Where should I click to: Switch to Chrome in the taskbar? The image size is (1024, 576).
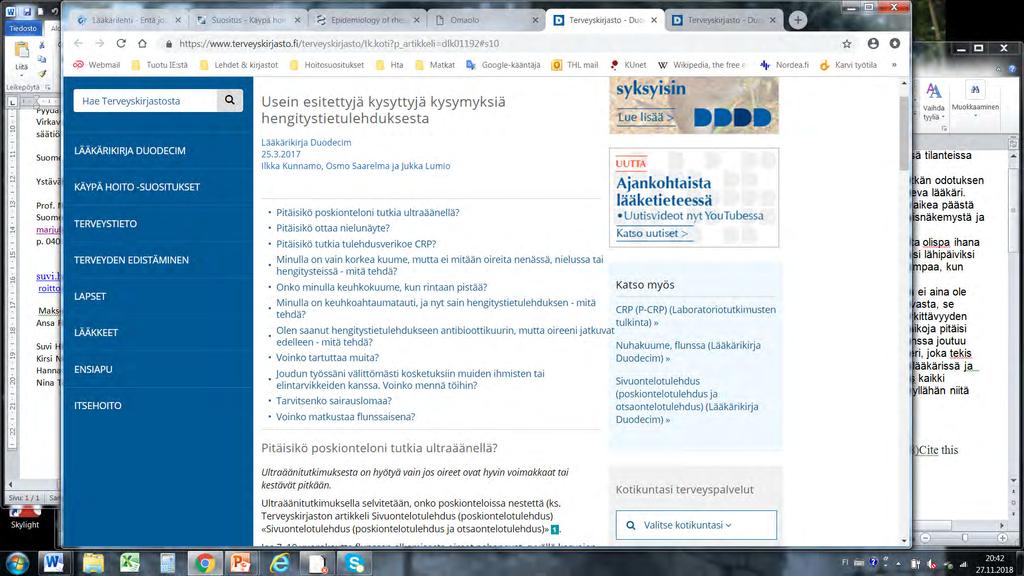pos(204,563)
